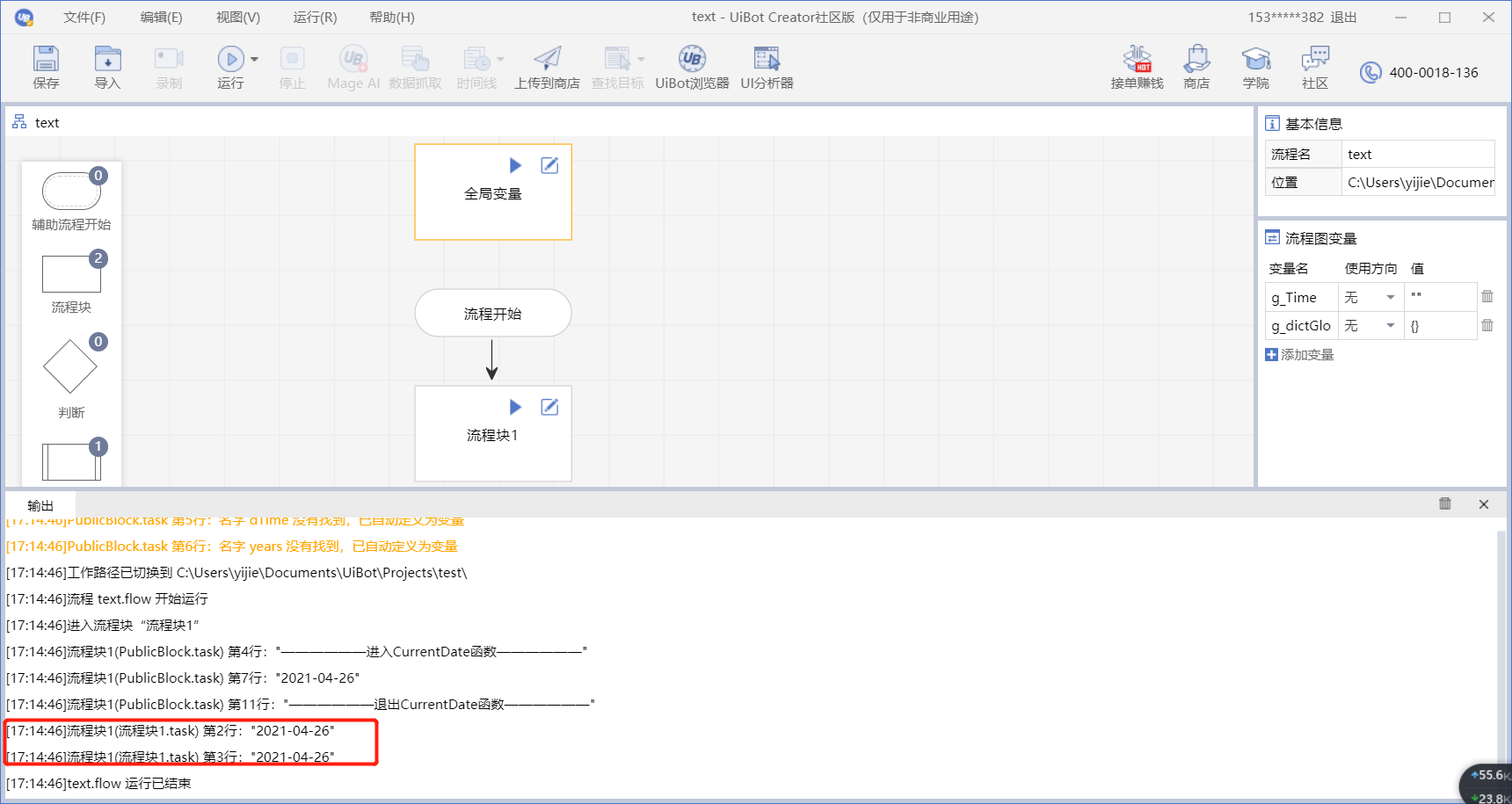Open the 导入 import tool
Screen dimensions: 1512x804
[107, 66]
